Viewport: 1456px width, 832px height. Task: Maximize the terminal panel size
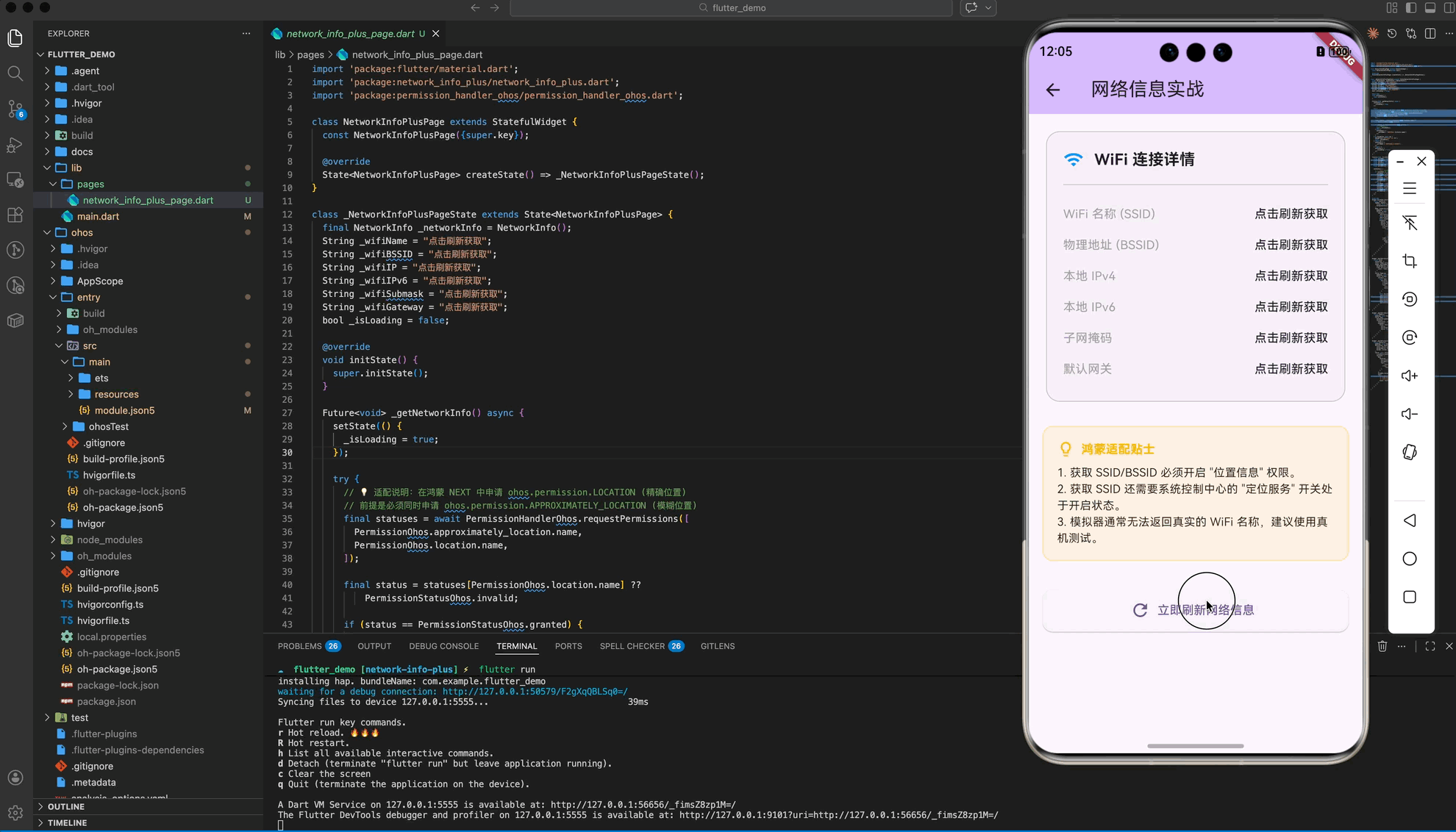click(1430, 646)
